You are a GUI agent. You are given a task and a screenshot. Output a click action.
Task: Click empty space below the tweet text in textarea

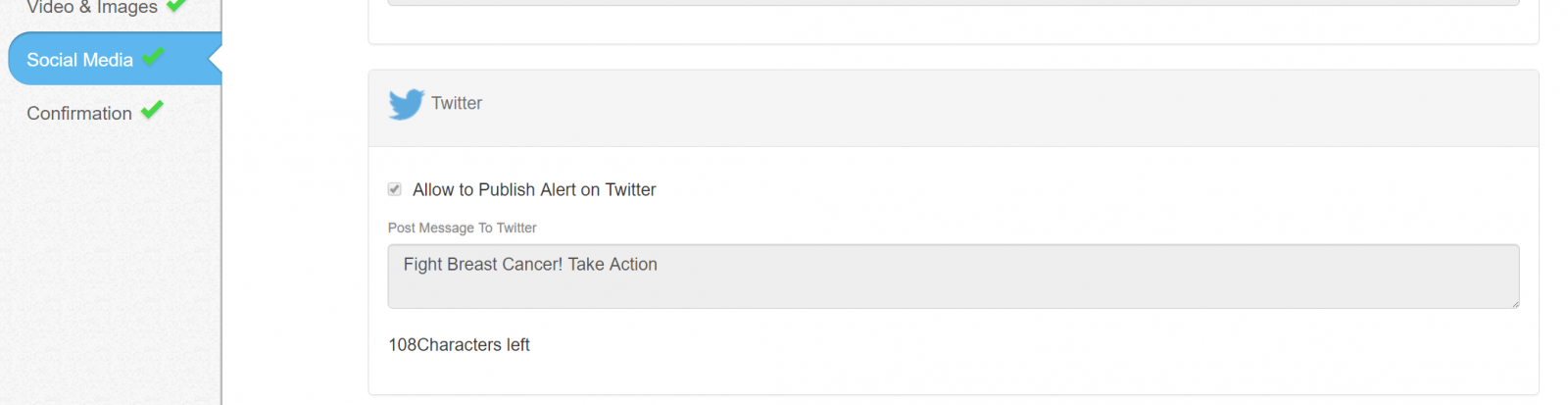tap(954, 292)
